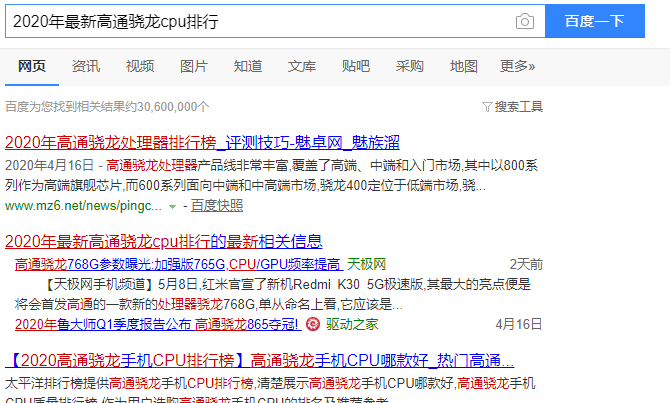This screenshot has width=670, height=403.
Task: Switch to the 视频 tab
Action: pos(140,67)
